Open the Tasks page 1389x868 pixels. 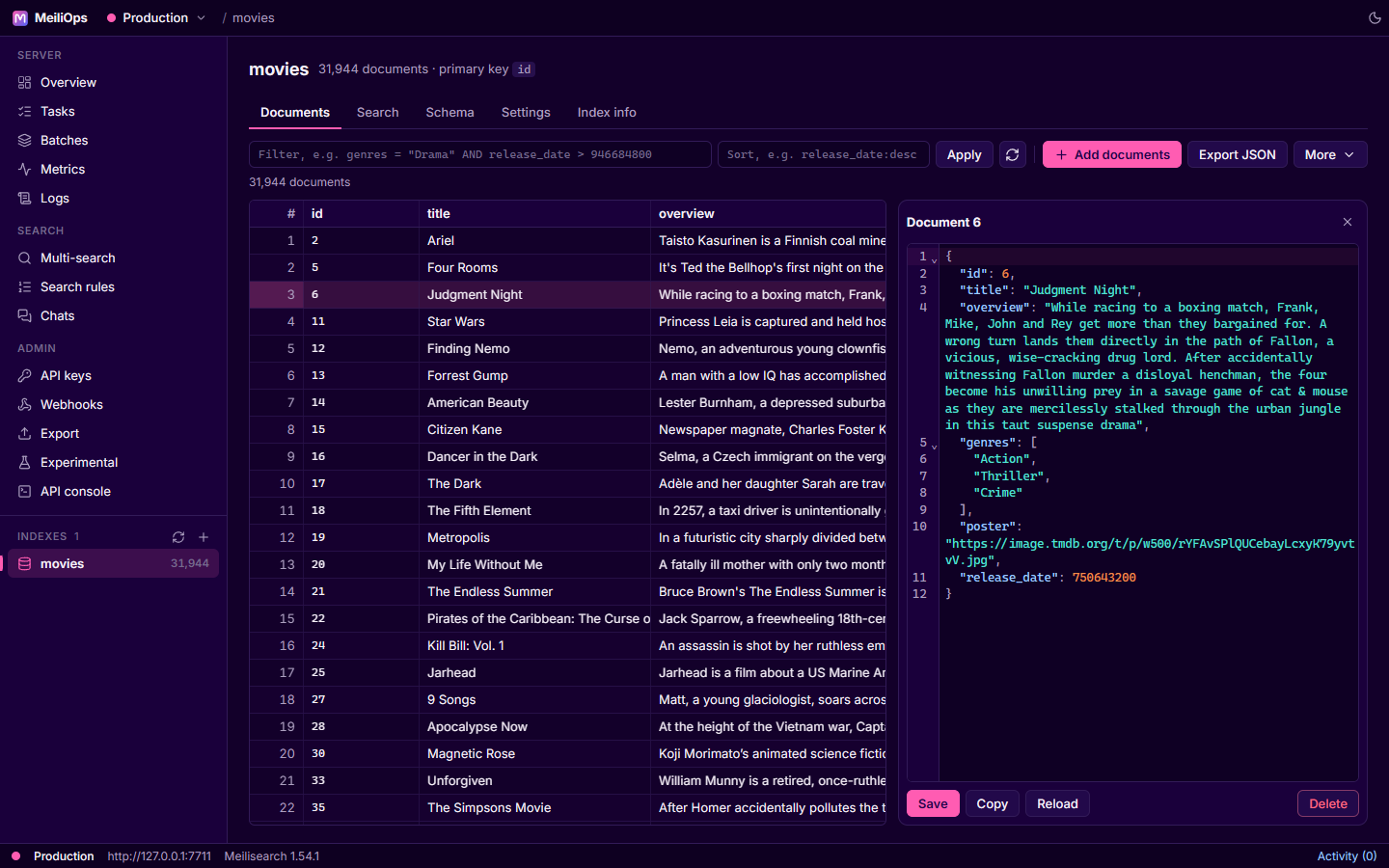tap(114, 112)
